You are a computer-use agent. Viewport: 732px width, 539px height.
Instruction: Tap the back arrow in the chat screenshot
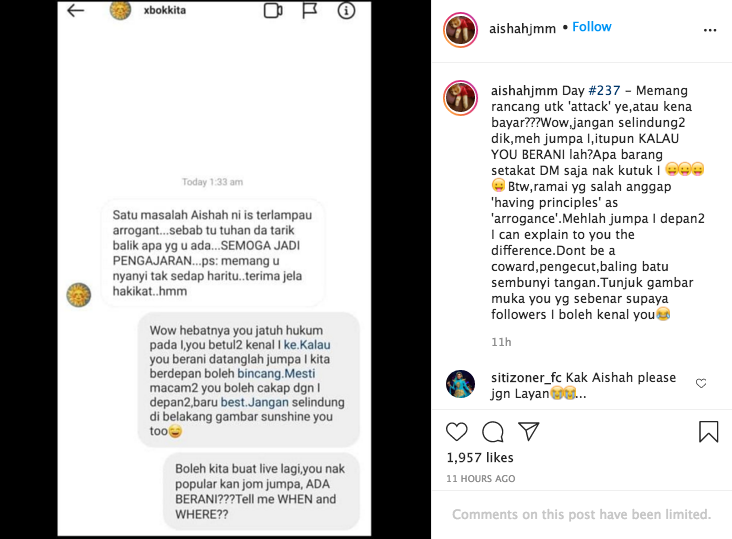75,10
